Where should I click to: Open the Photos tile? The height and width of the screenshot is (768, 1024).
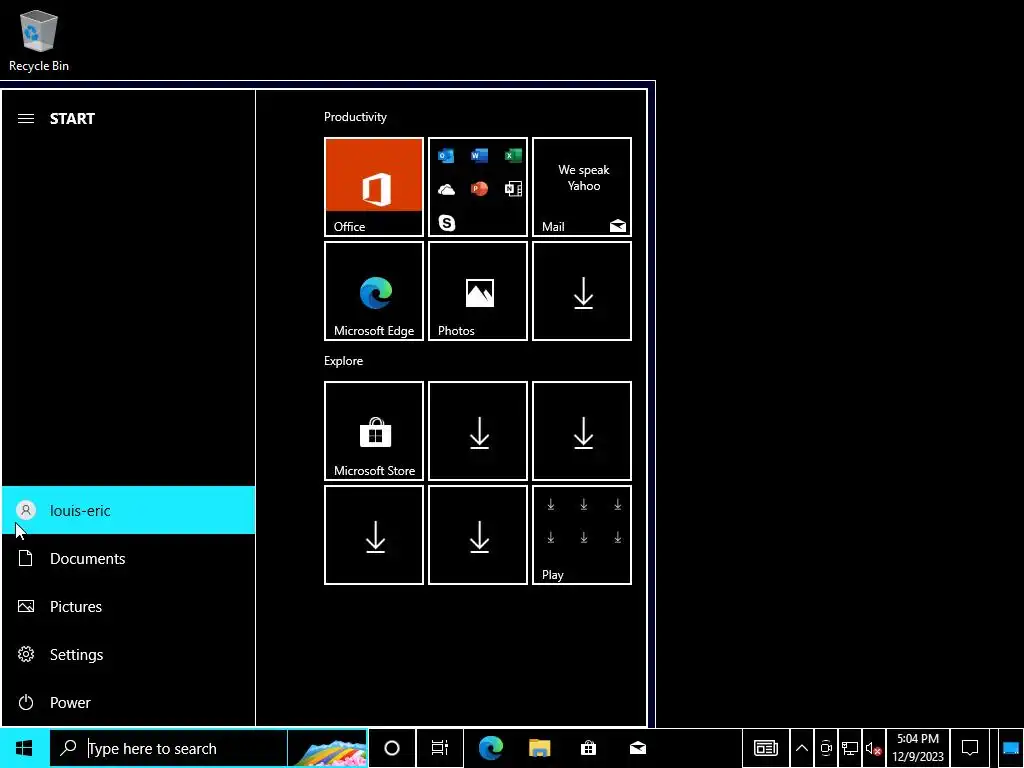[478, 291]
